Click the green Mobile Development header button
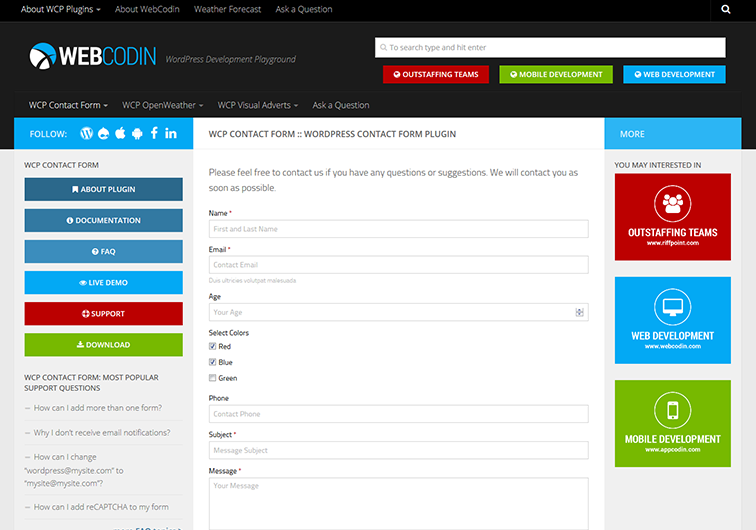The width and height of the screenshot is (756, 530). [x=556, y=74]
